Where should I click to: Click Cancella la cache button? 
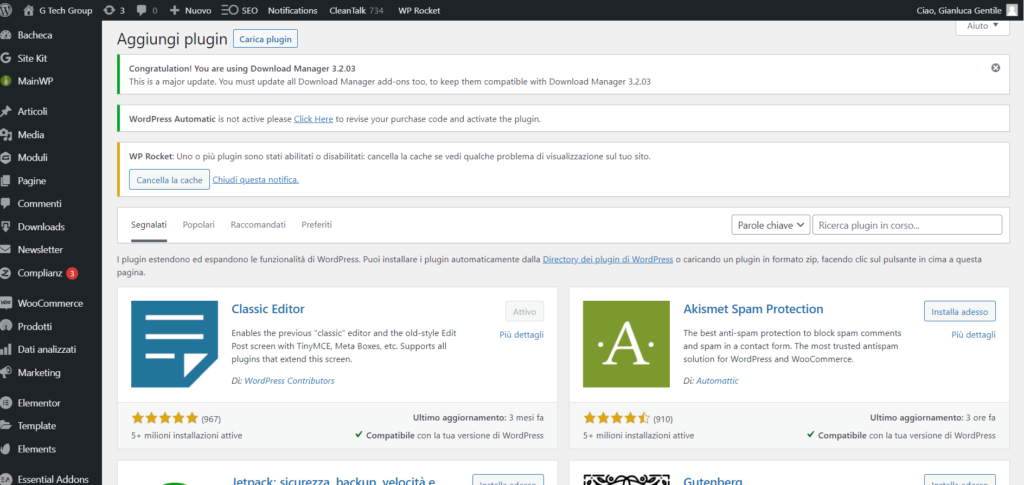click(169, 180)
